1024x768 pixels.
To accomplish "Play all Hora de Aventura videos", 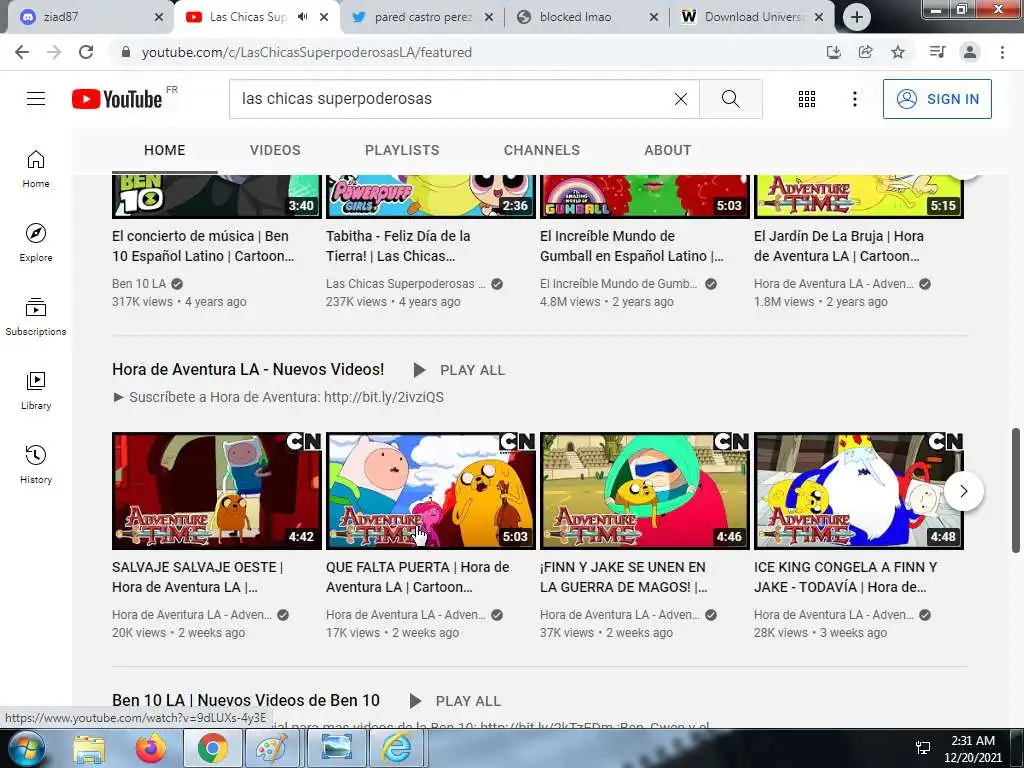I will point(459,370).
